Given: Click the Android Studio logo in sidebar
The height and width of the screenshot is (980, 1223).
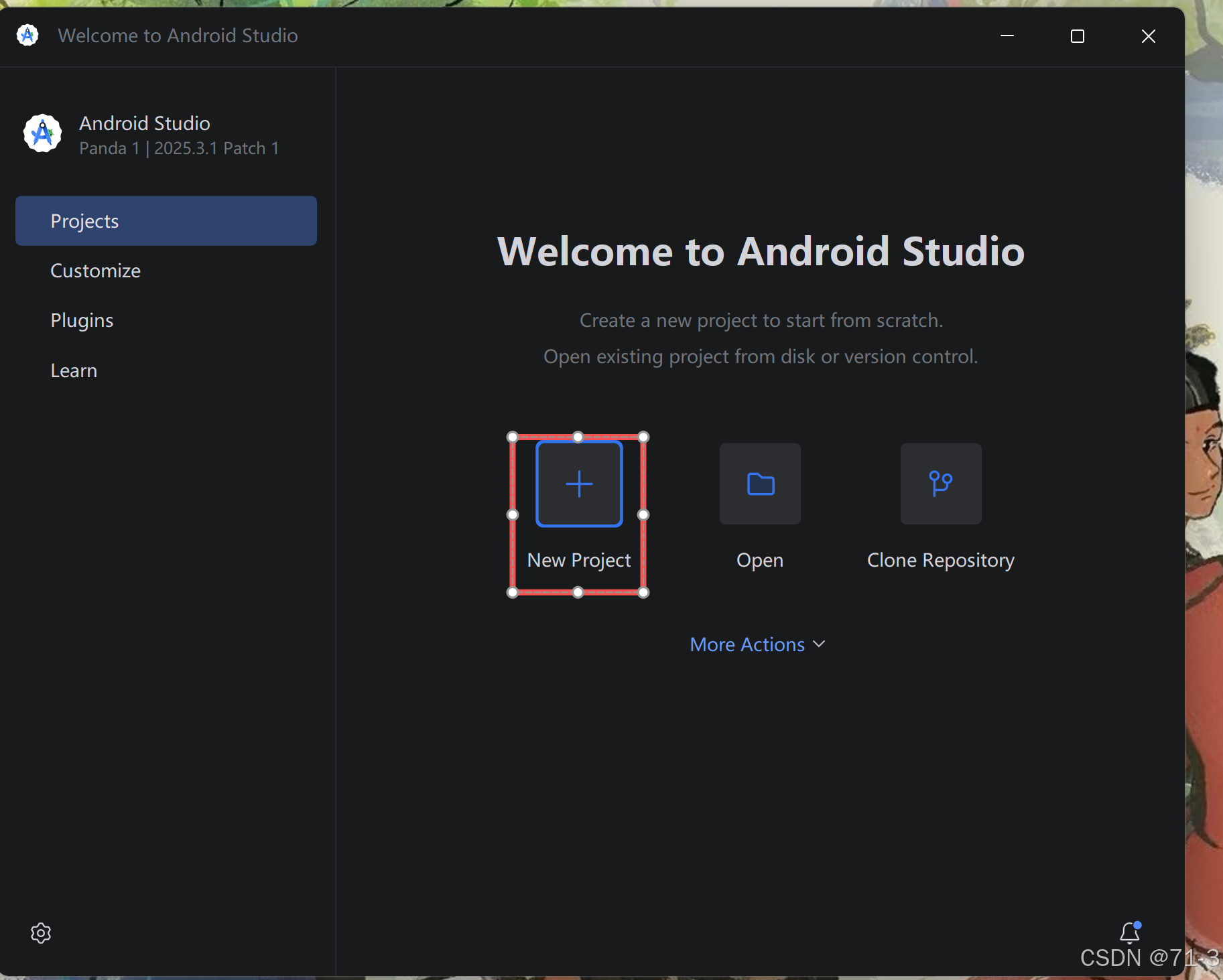Looking at the screenshot, I should coord(43,133).
